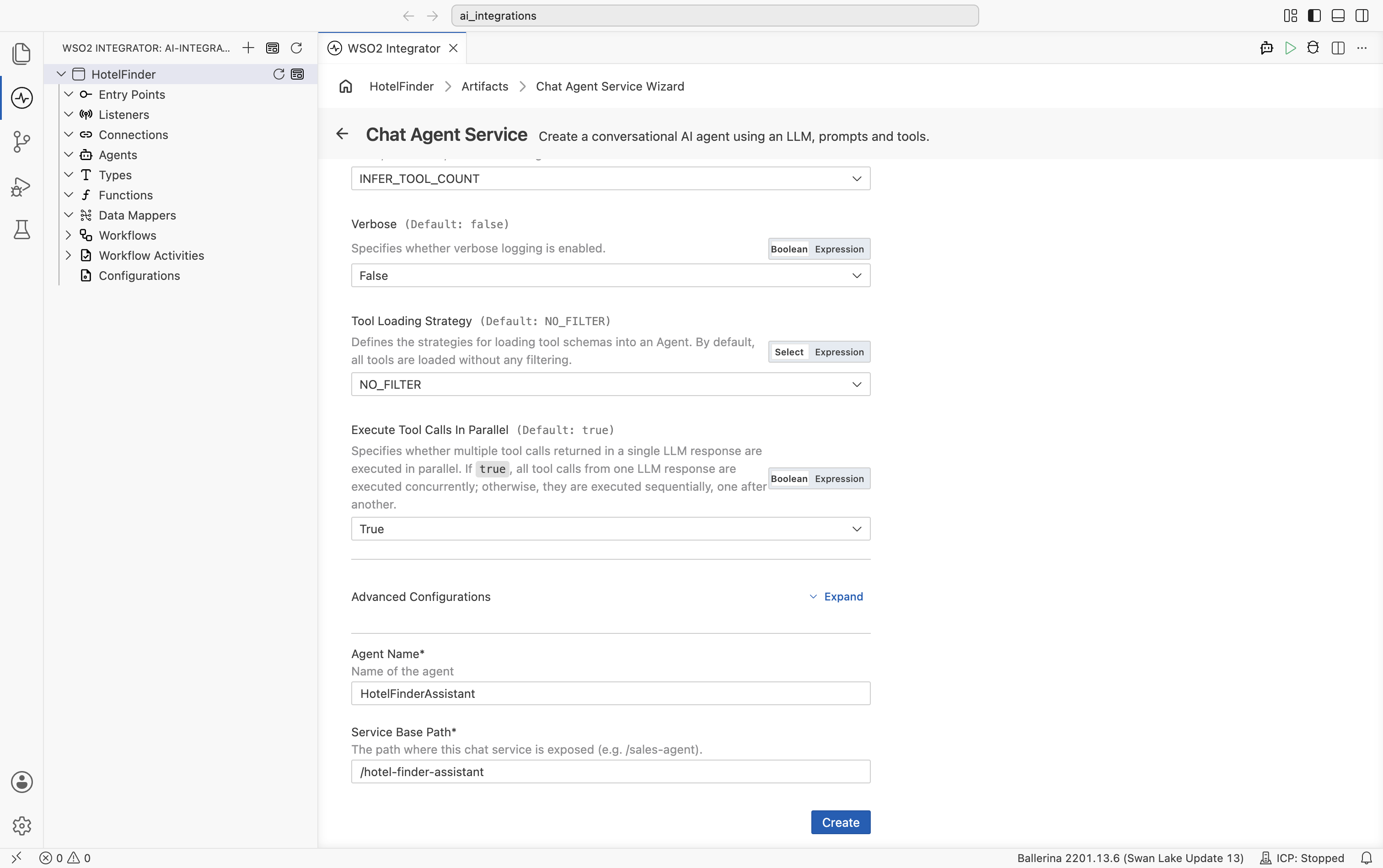Click the home icon in breadcrumb
This screenshot has height=868, width=1383.
pos(345,86)
